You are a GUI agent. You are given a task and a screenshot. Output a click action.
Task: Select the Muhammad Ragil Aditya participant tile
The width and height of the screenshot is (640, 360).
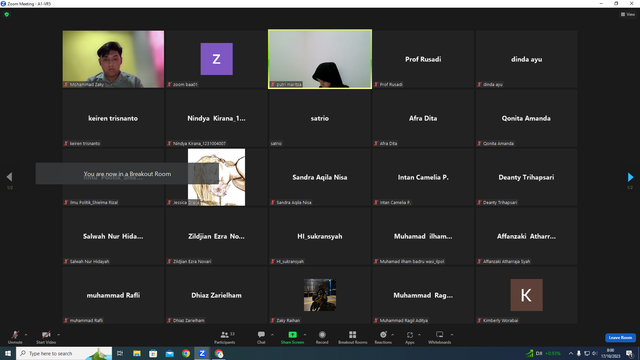tap(423, 295)
